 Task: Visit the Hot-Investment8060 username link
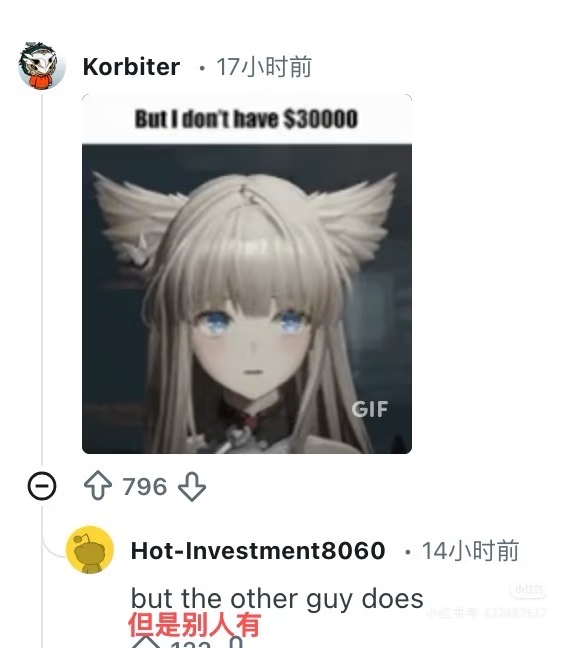click(258, 550)
